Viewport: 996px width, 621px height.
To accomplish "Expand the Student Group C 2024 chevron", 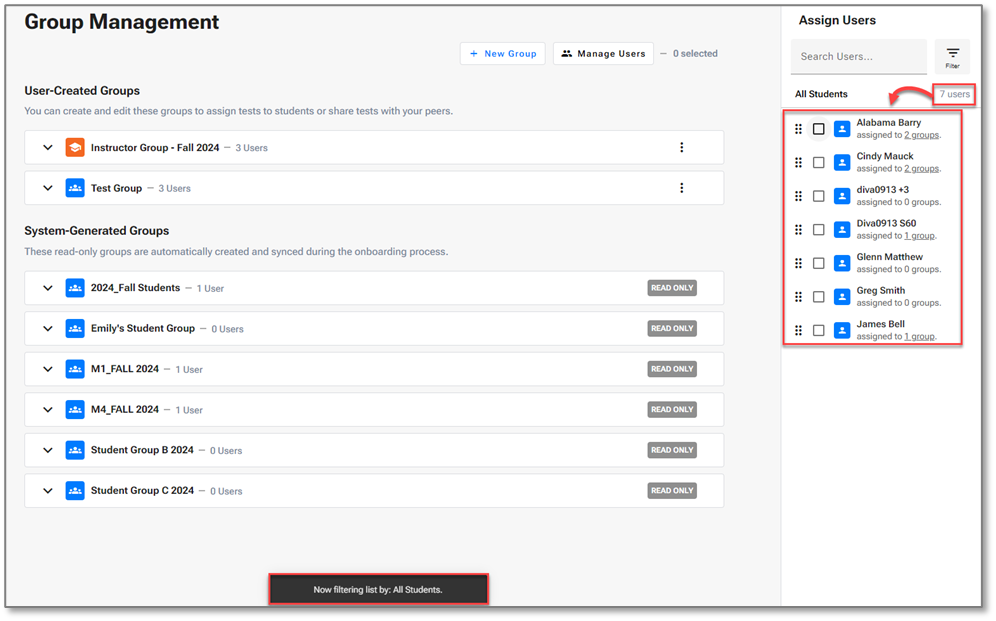I will click(47, 491).
